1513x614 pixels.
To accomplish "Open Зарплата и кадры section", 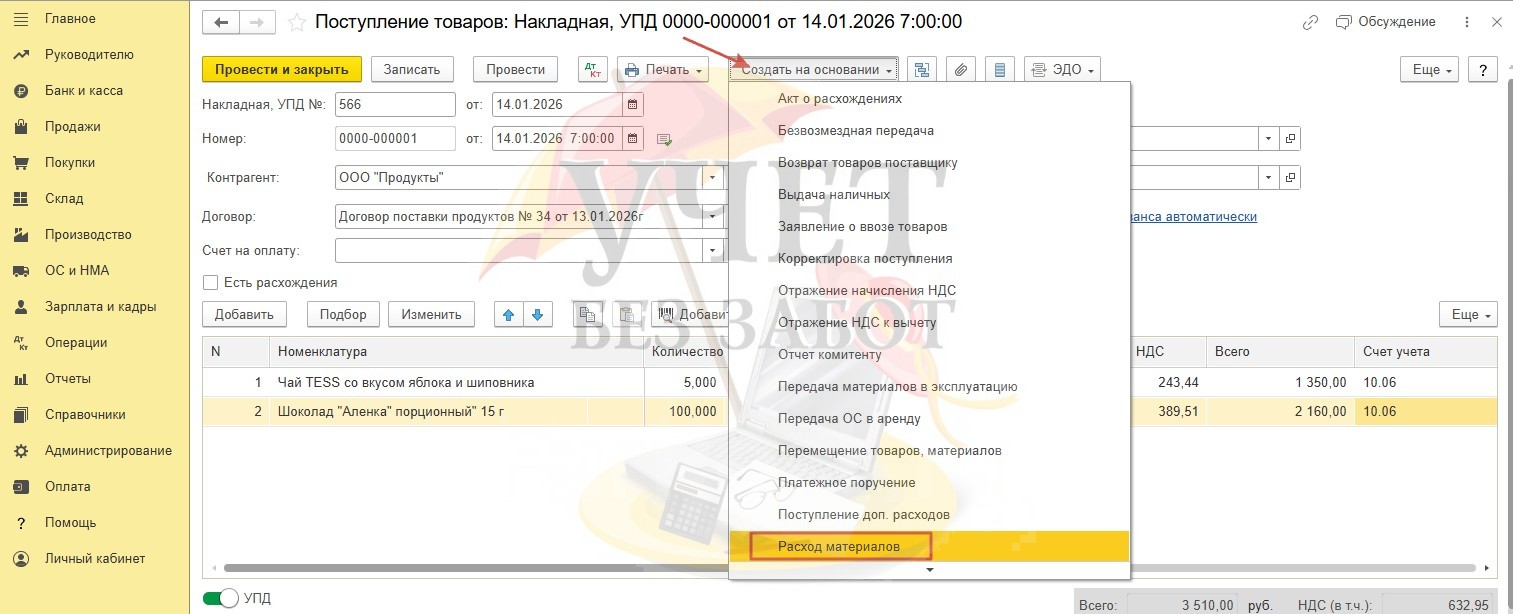I will [95, 307].
